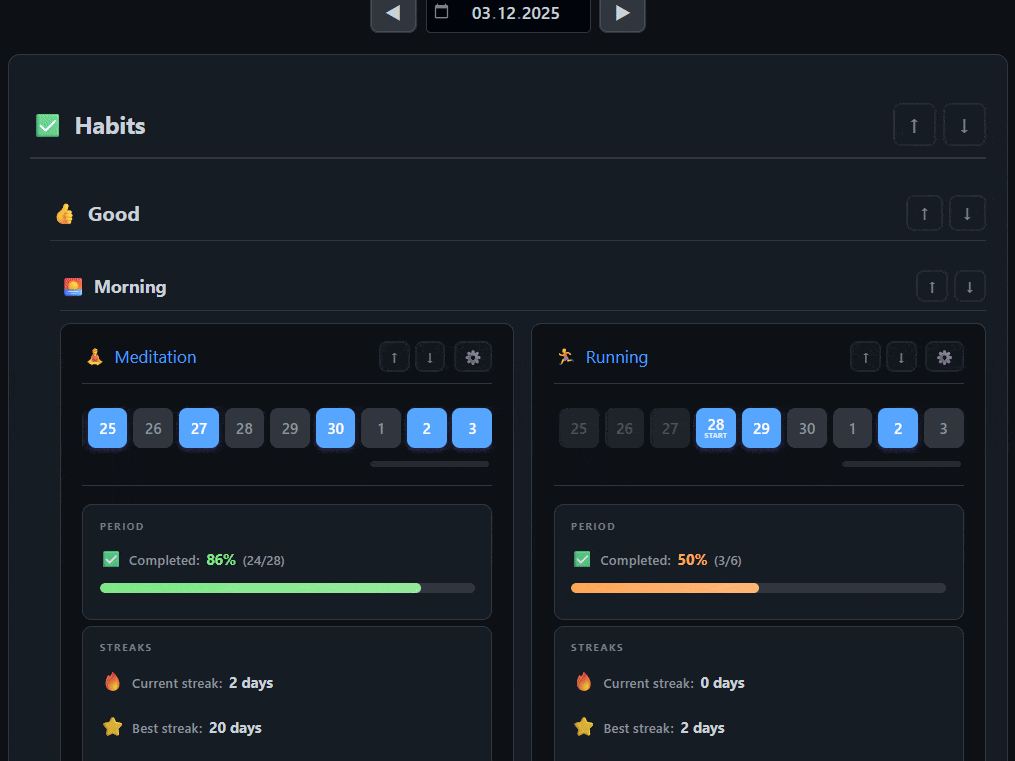The image size is (1015, 761).
Task: Toggle Meditation day 3
Action: coord(473,428)
